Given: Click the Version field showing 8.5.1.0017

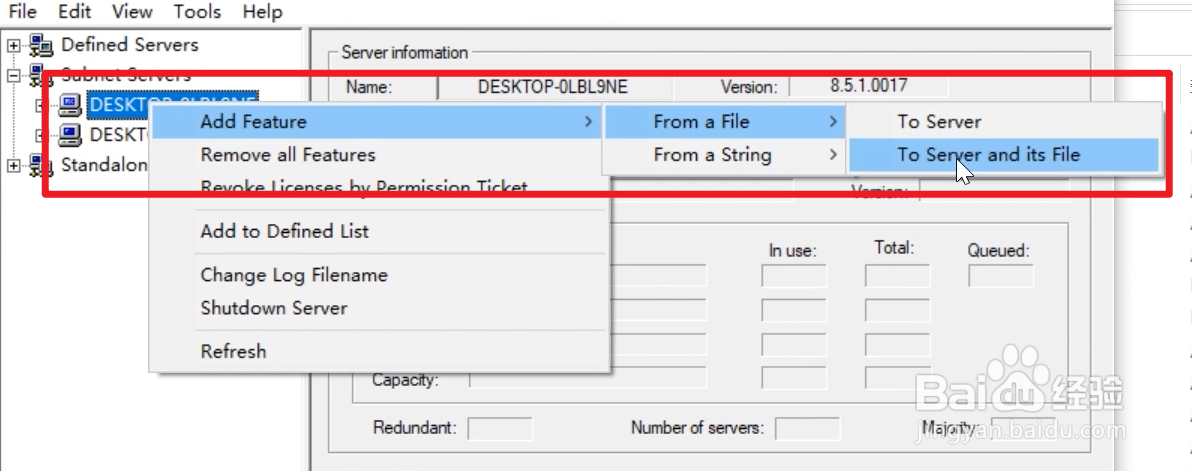Looking at the screenshot, I should pyautogui.click(x=869, y=86).
